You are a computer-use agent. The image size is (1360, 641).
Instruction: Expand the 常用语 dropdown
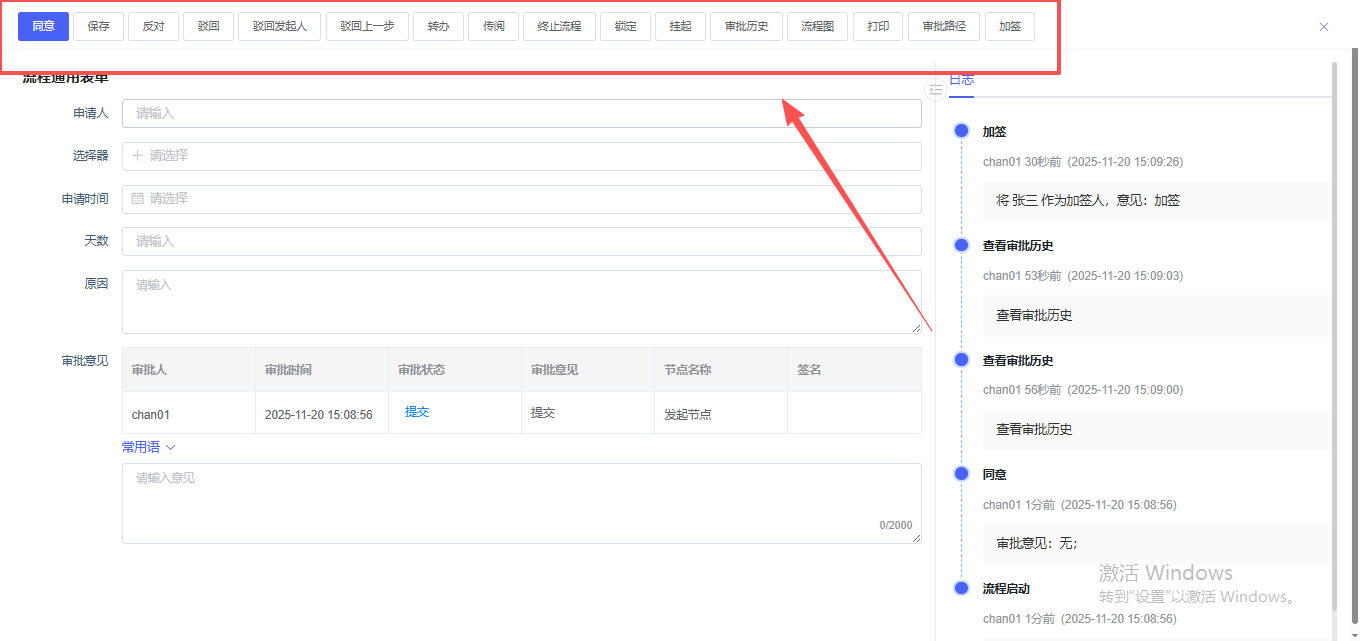tap(148, 447)
